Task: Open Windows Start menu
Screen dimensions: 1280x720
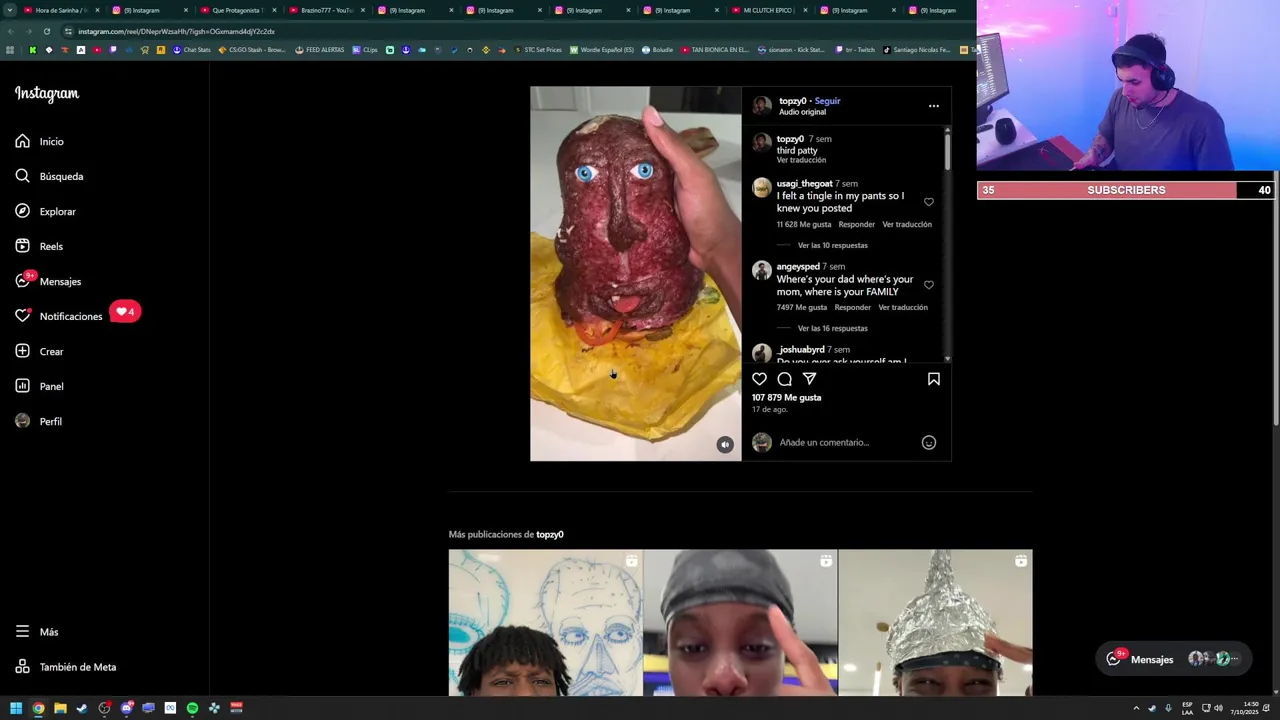Action: click(x=16, y=708)
